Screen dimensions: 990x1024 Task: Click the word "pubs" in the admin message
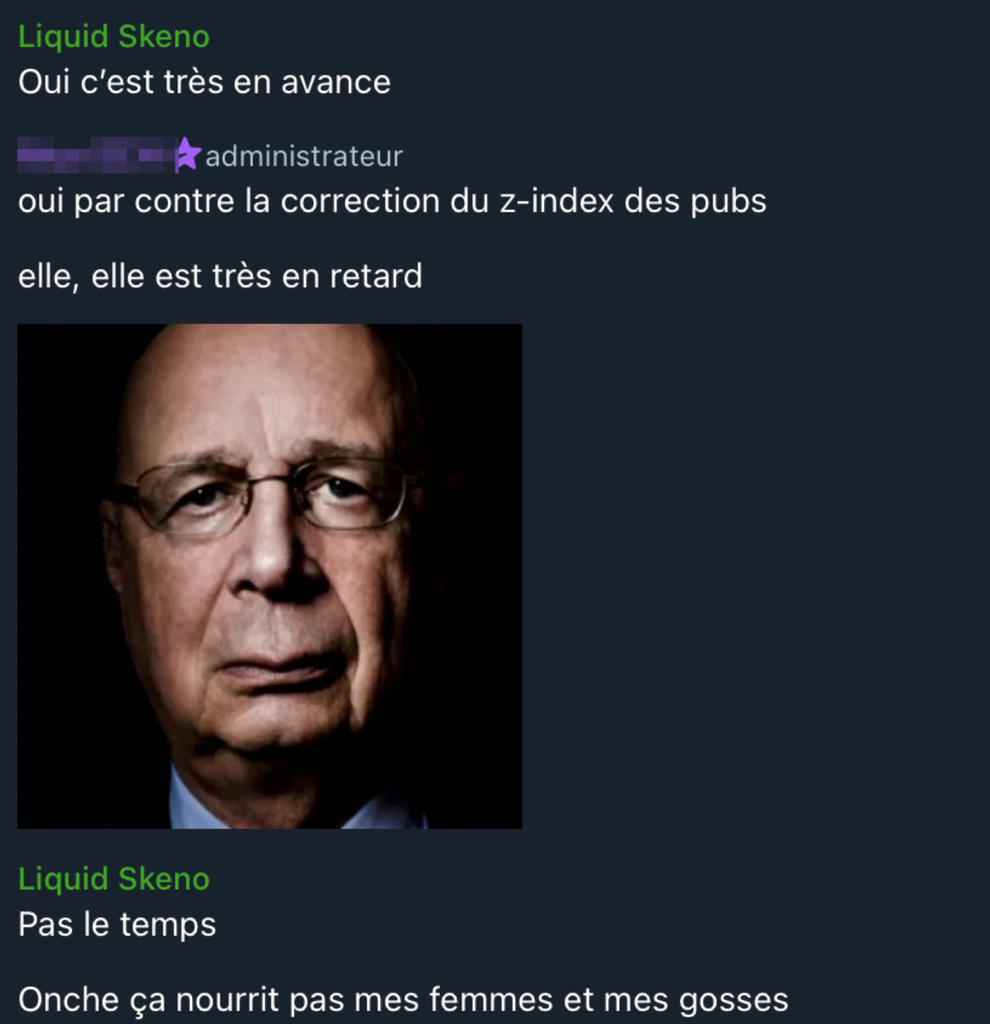point(728,202)
